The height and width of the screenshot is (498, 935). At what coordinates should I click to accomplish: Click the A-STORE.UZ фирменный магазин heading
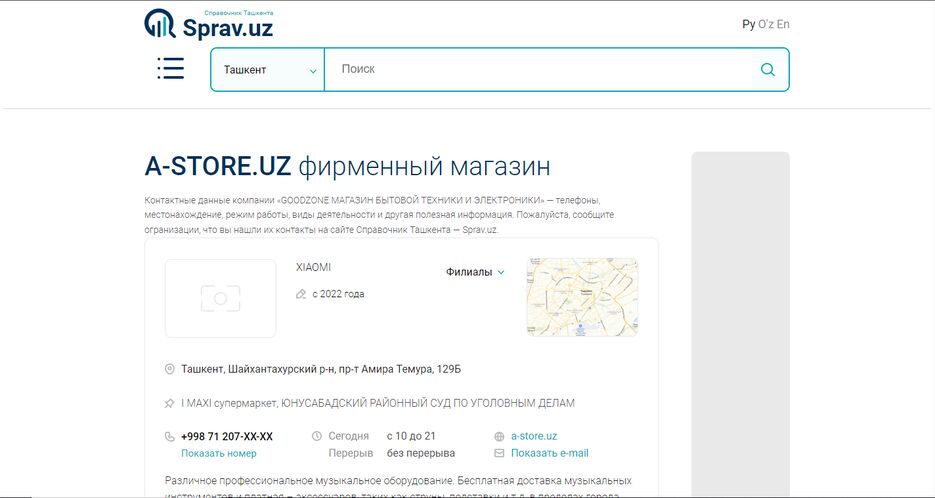tap(347, 166)
